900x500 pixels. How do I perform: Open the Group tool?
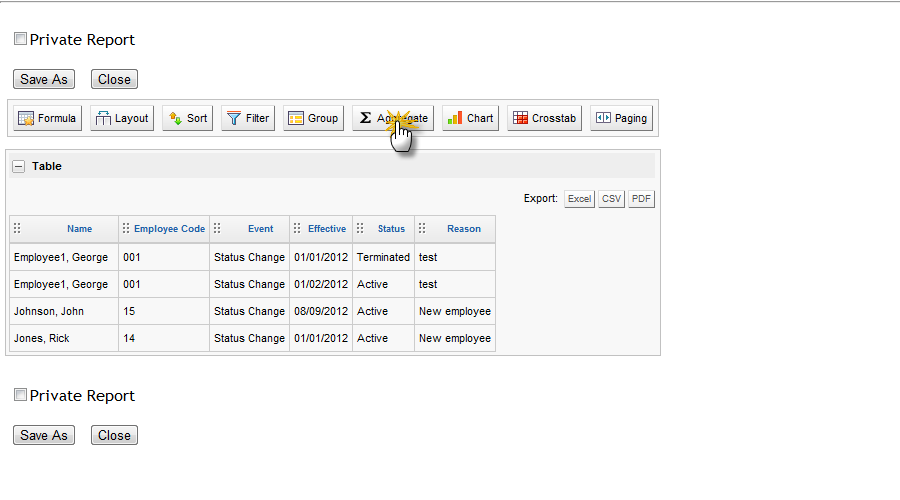click(313, 118)
